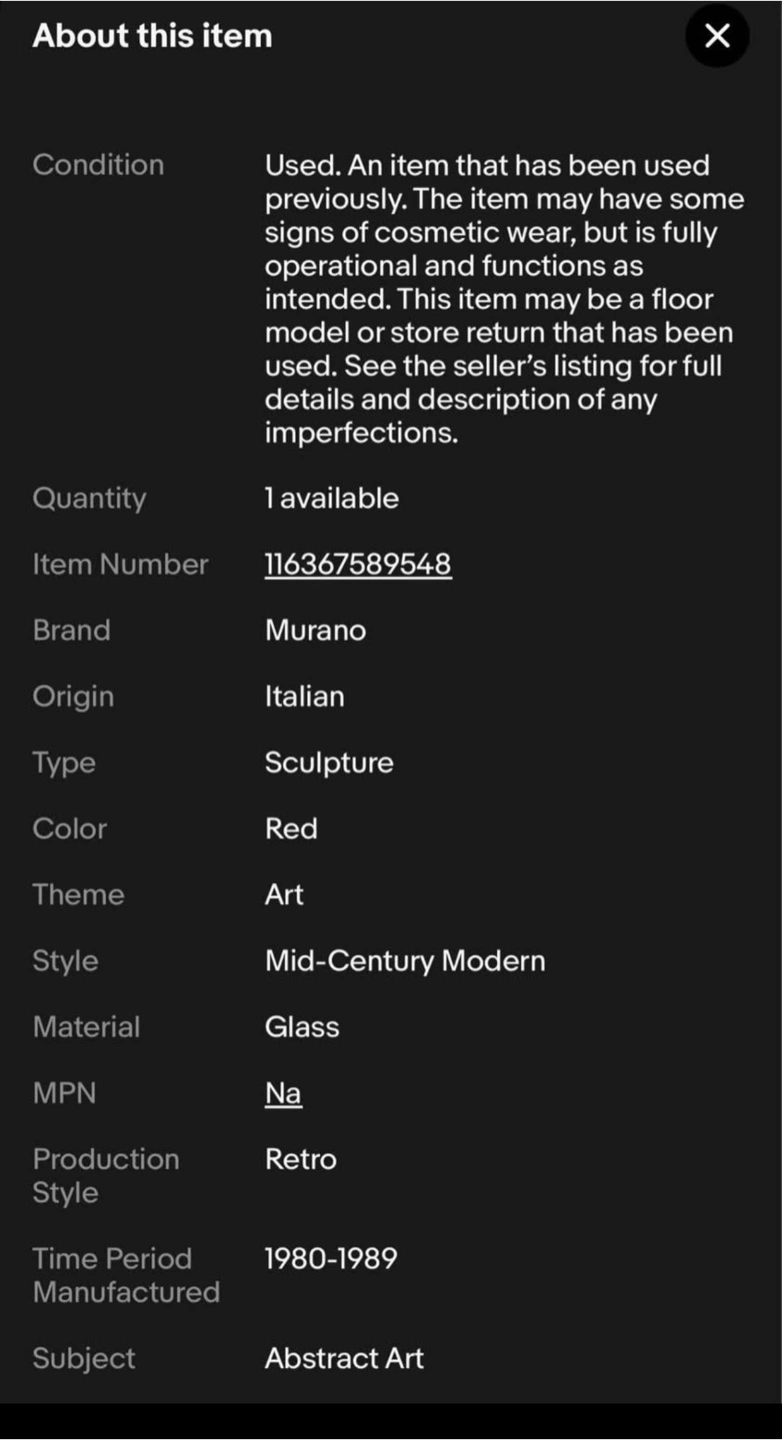This screenshot has width=782, height=1440.
Task: Select the Murano brand value
Action: point(315,630)
